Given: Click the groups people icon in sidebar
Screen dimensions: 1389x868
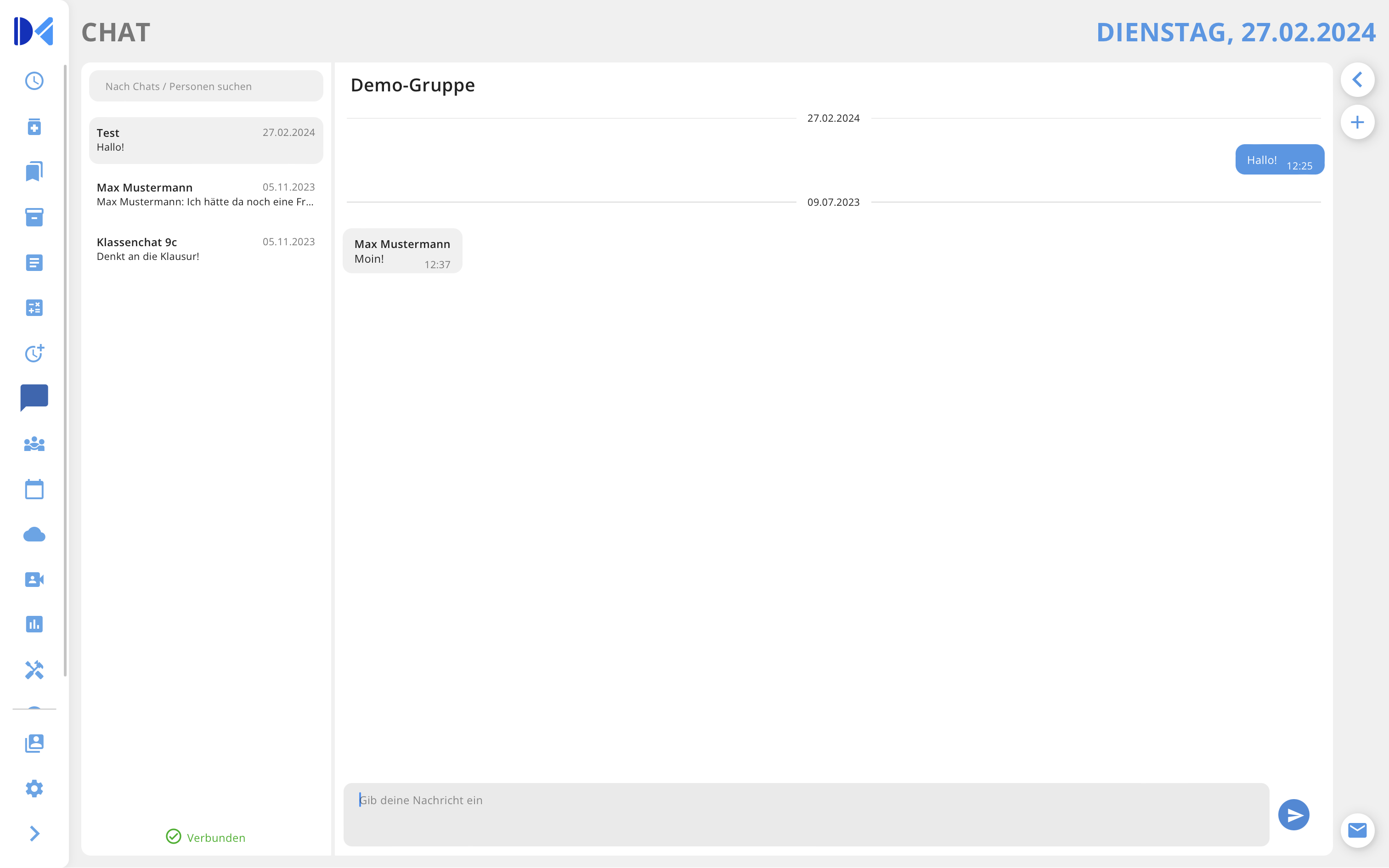Looking at the screenshot, I should 34,444.
